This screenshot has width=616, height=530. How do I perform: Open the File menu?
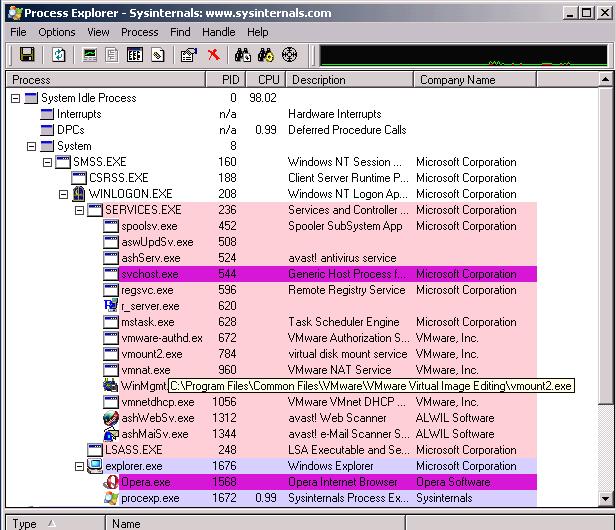coord(18,32)
